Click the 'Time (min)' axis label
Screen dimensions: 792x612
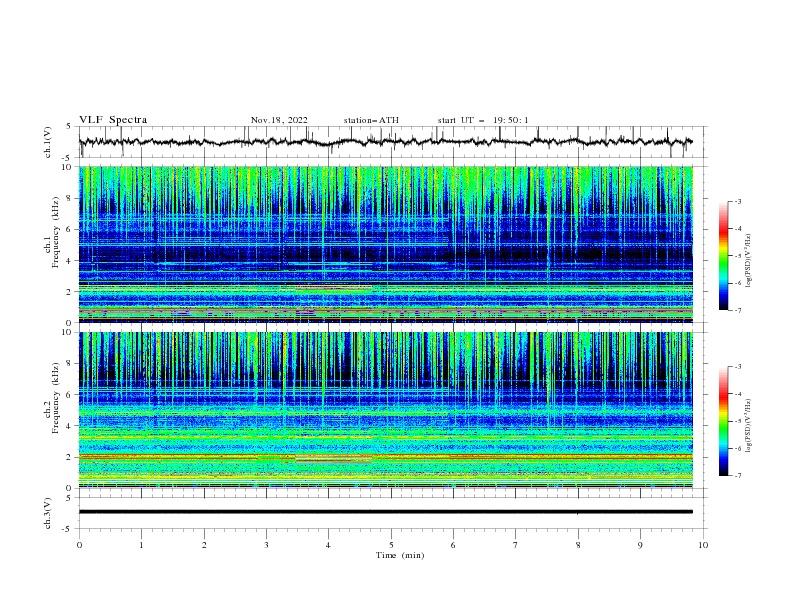pyautogui.click(x=400, y=555)
